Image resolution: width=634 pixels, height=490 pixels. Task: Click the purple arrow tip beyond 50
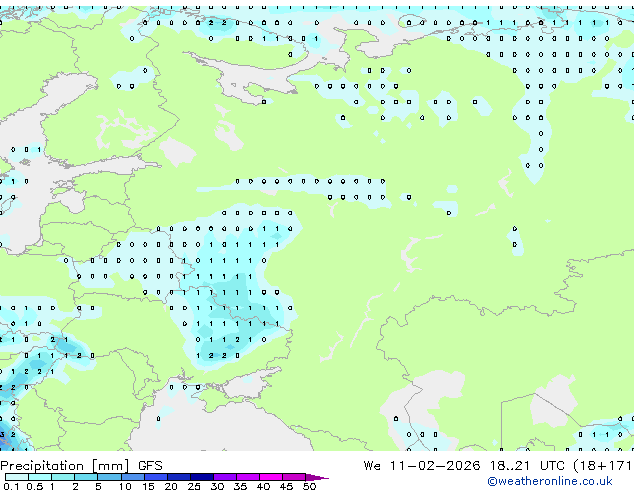point(317,478)
